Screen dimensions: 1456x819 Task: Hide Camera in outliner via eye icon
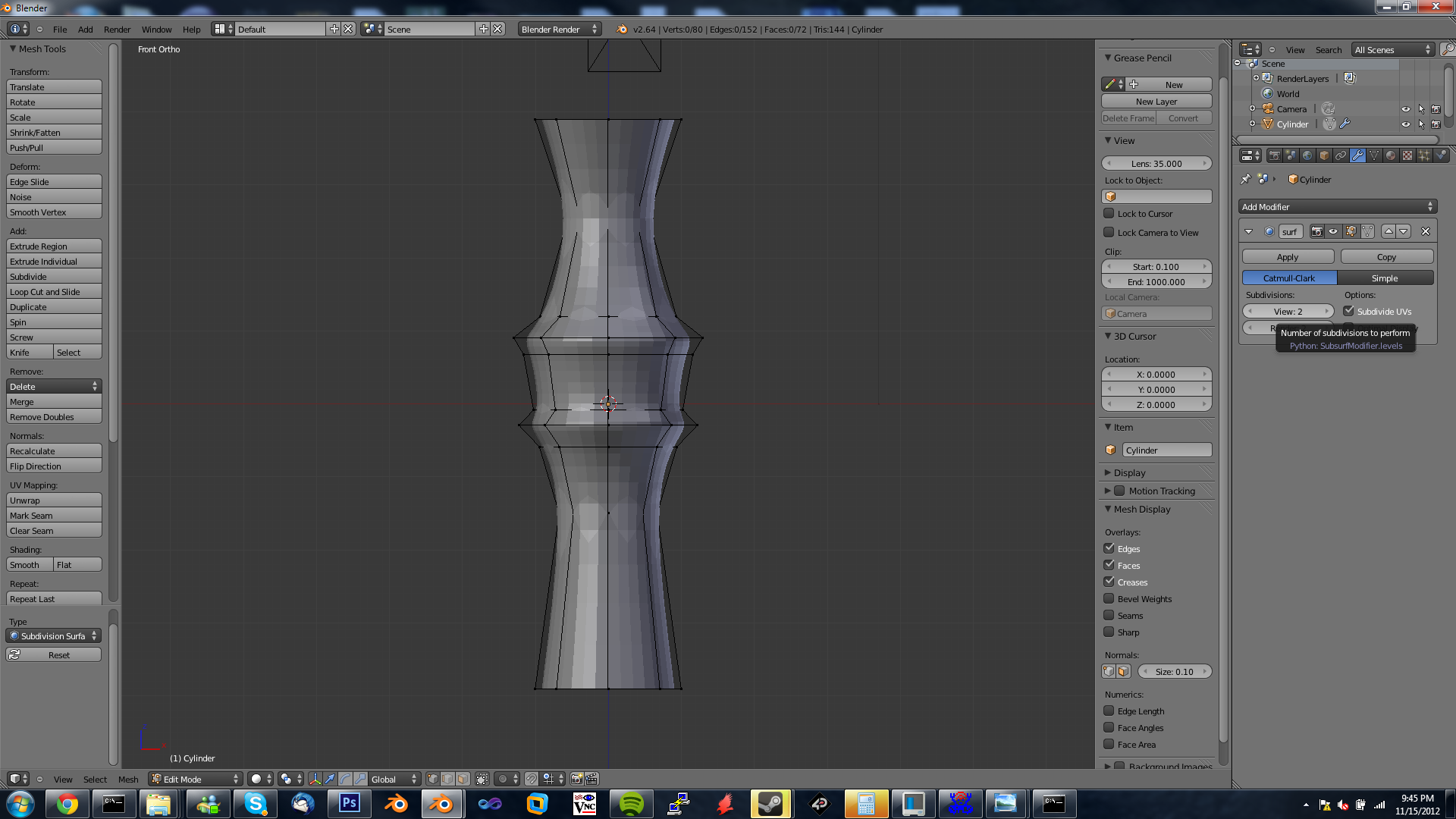click(1406, 109)
